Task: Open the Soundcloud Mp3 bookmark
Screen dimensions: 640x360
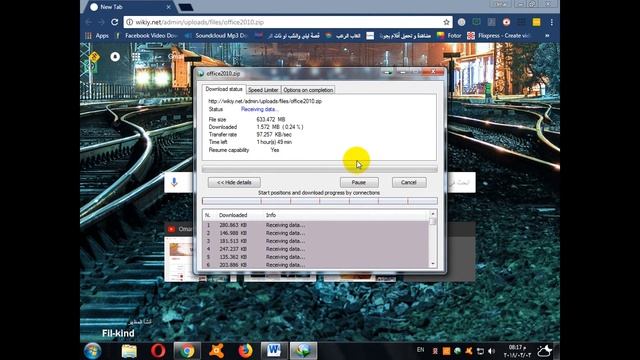Action: pos(217,36)
